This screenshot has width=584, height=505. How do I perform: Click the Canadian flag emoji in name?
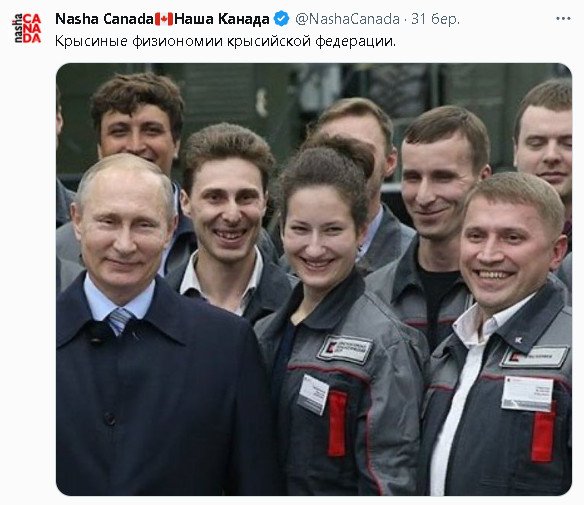coord(164,19)
